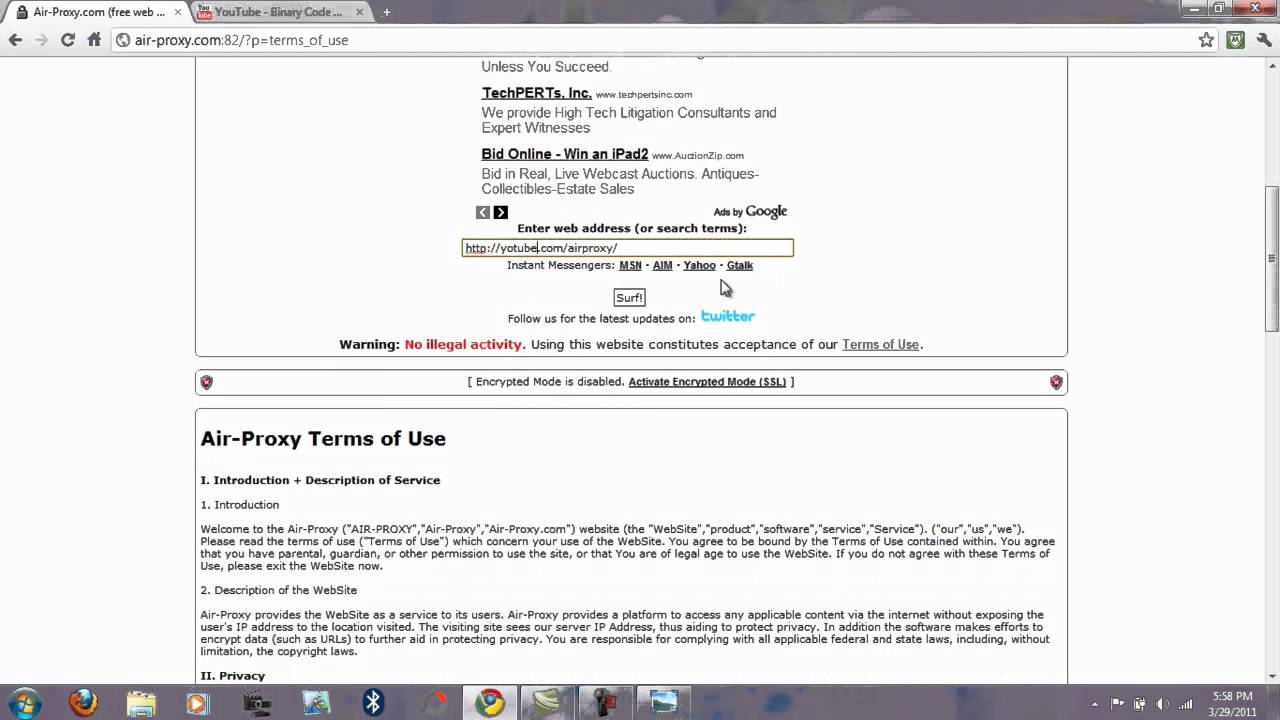Open the photo gallery icon in taskbar

315,702
